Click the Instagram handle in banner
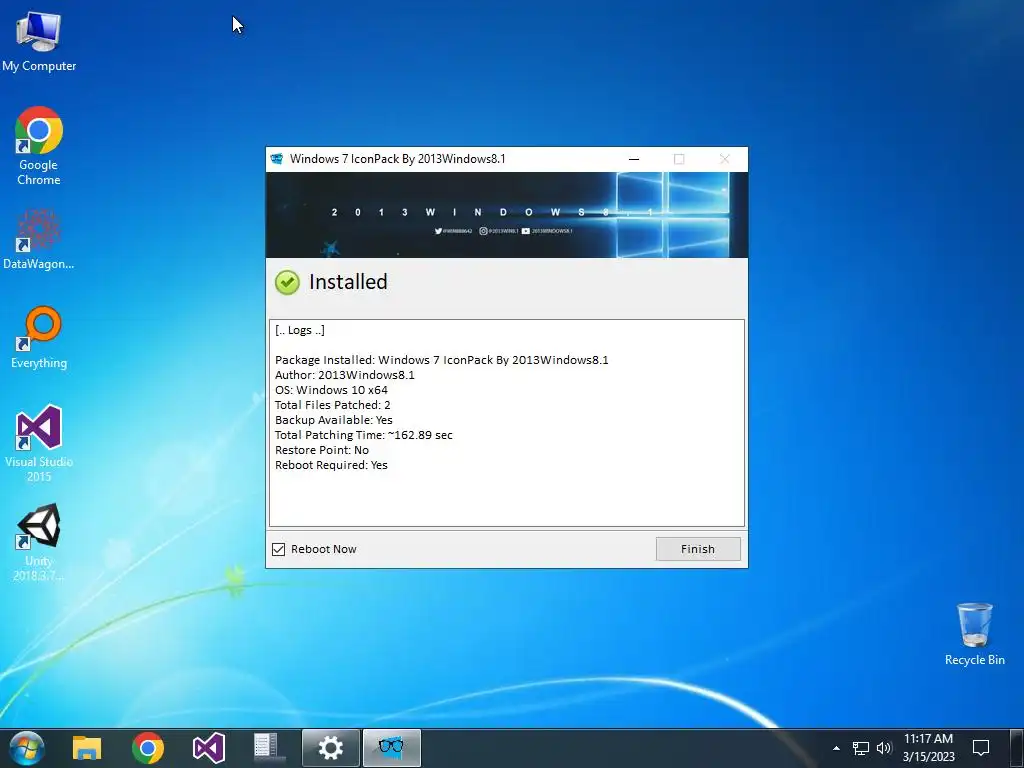This screenshot has height=768, width=1024. coord(499,231)
